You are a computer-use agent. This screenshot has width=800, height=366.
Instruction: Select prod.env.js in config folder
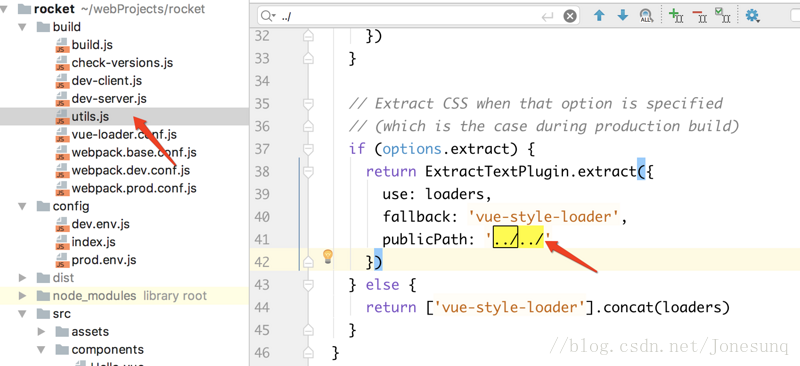[x=104, y=260]
